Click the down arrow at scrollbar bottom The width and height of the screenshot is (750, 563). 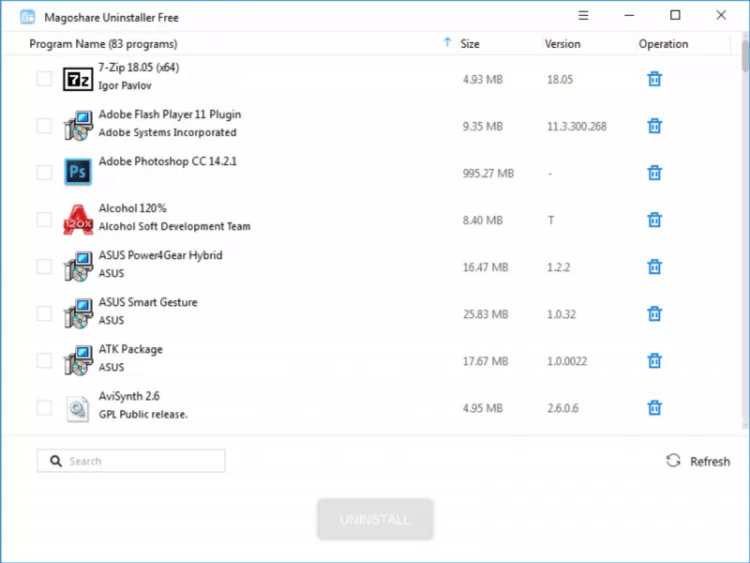coord(745,425)
